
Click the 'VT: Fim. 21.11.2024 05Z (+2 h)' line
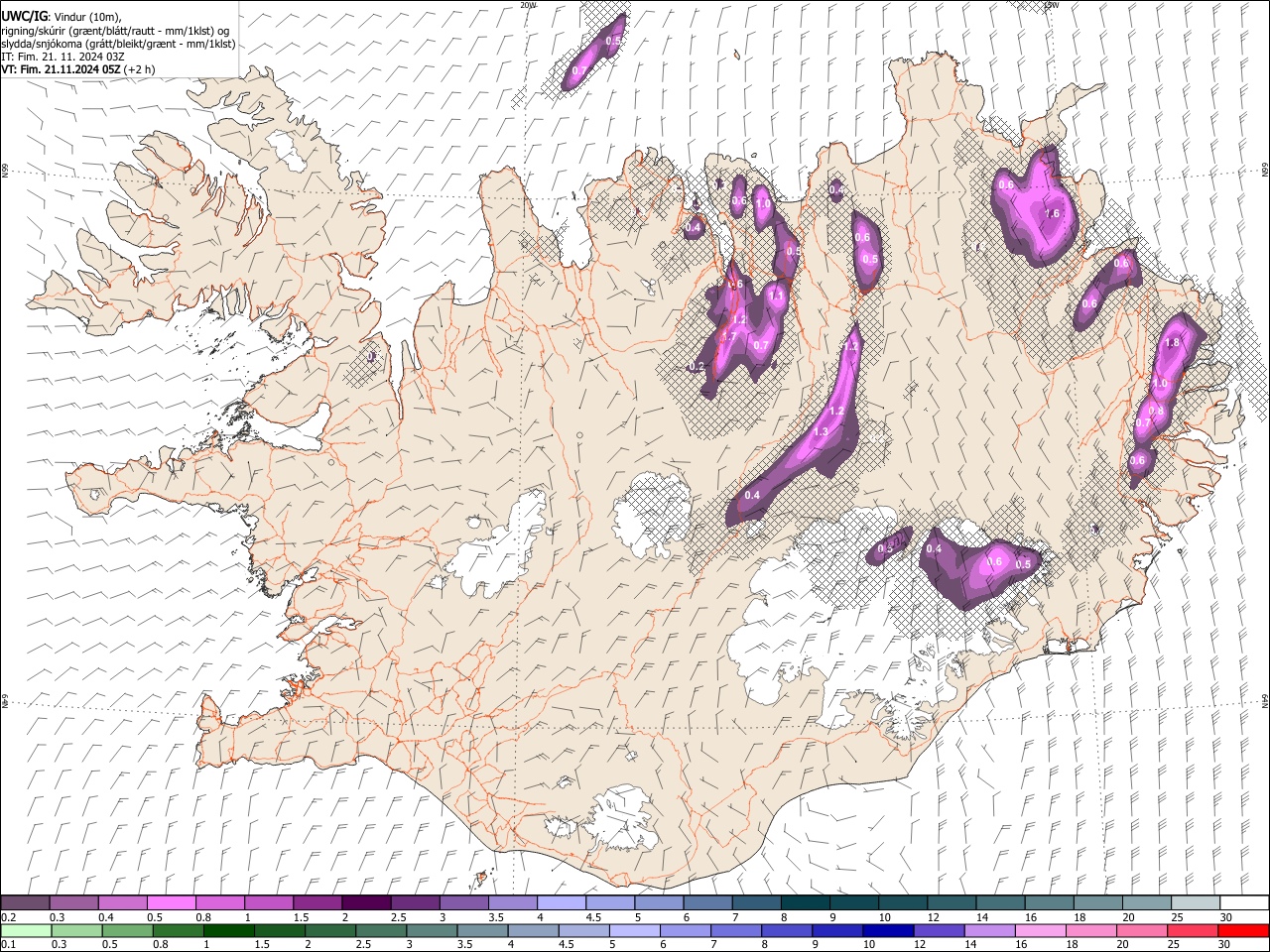click(x=77, y=69)
